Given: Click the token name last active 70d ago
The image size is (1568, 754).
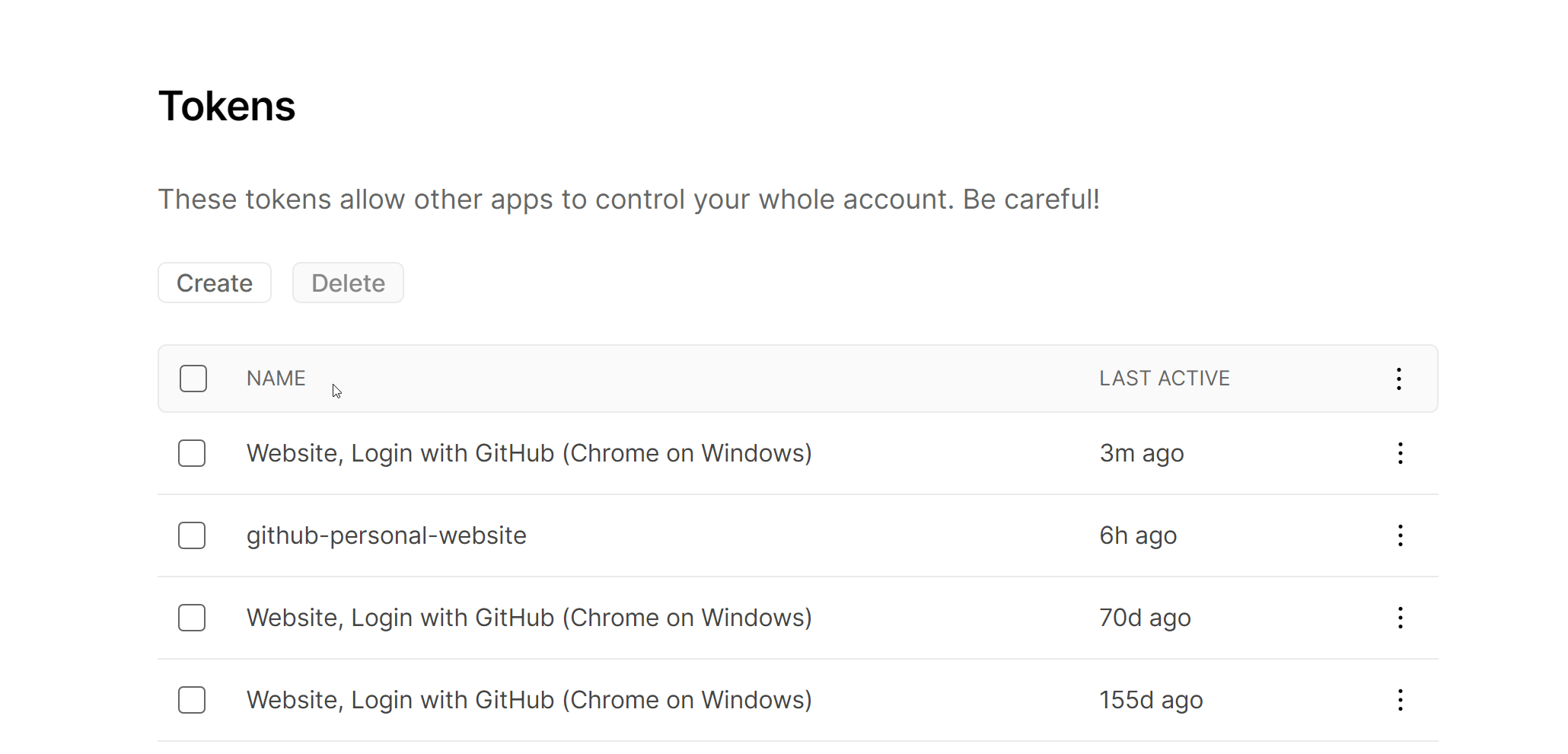Looking at the screenshot, I should click(x=529, y=618).
